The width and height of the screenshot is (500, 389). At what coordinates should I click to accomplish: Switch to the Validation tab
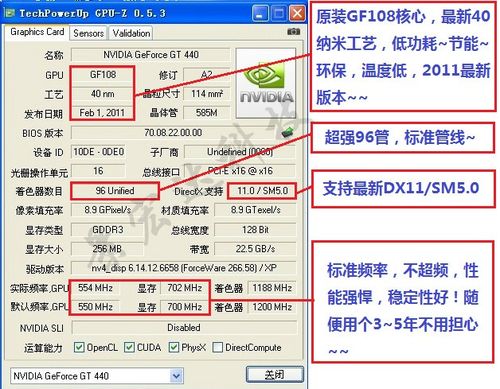(131, 33)
